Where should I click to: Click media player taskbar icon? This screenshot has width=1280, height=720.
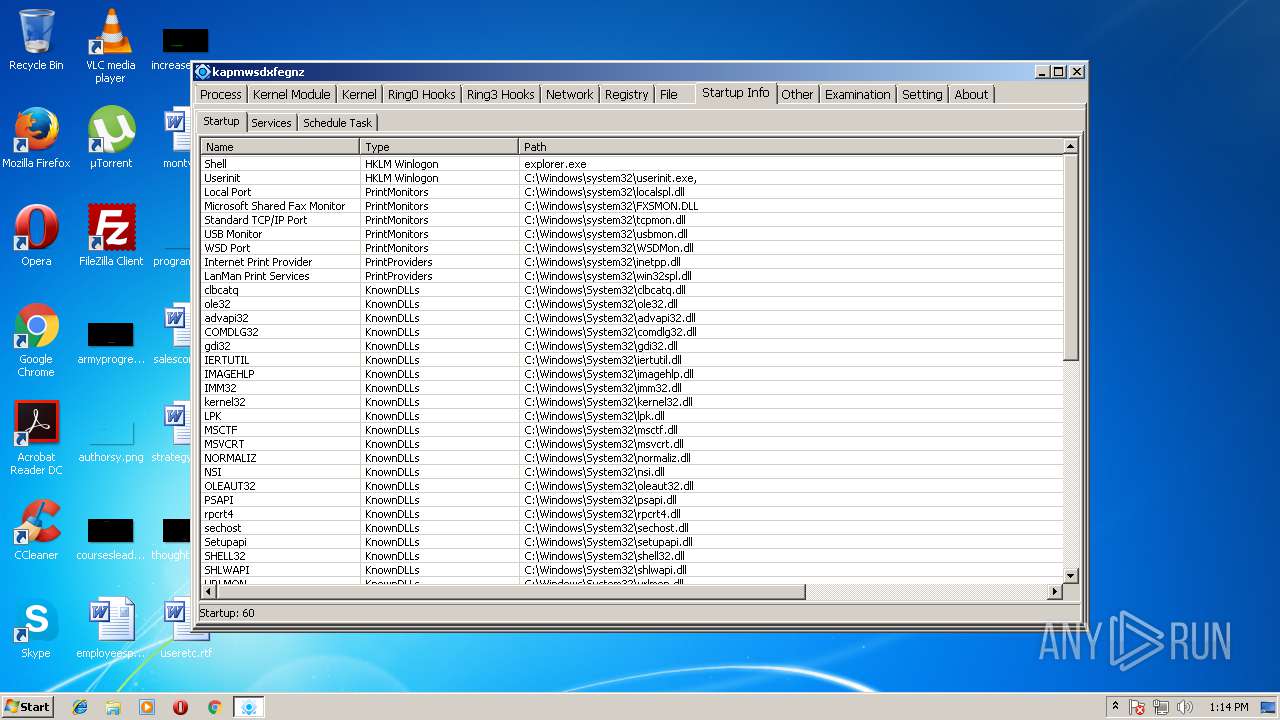pos(147,707)
